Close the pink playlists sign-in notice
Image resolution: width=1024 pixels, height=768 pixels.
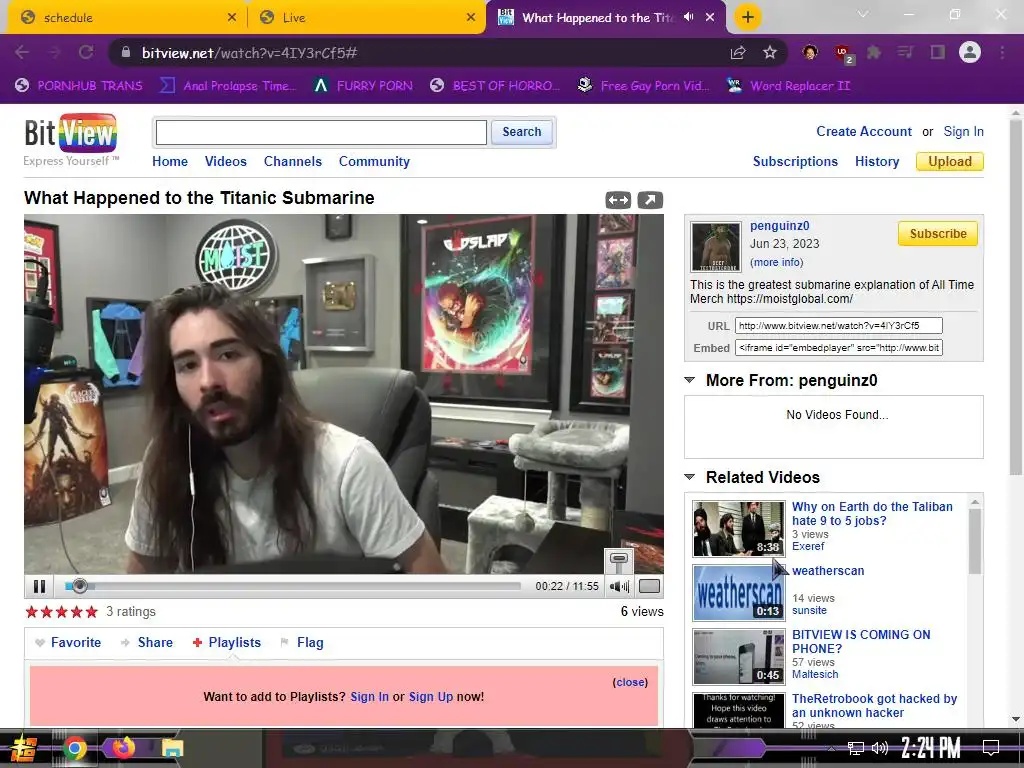[630, 682]
